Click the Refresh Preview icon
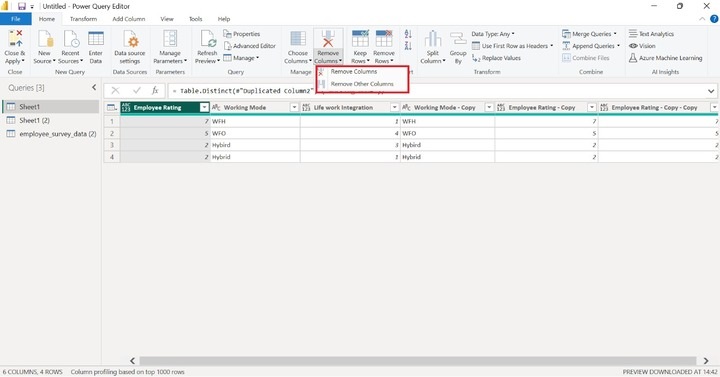Screen dimensions: 720x377 point(208,39)
